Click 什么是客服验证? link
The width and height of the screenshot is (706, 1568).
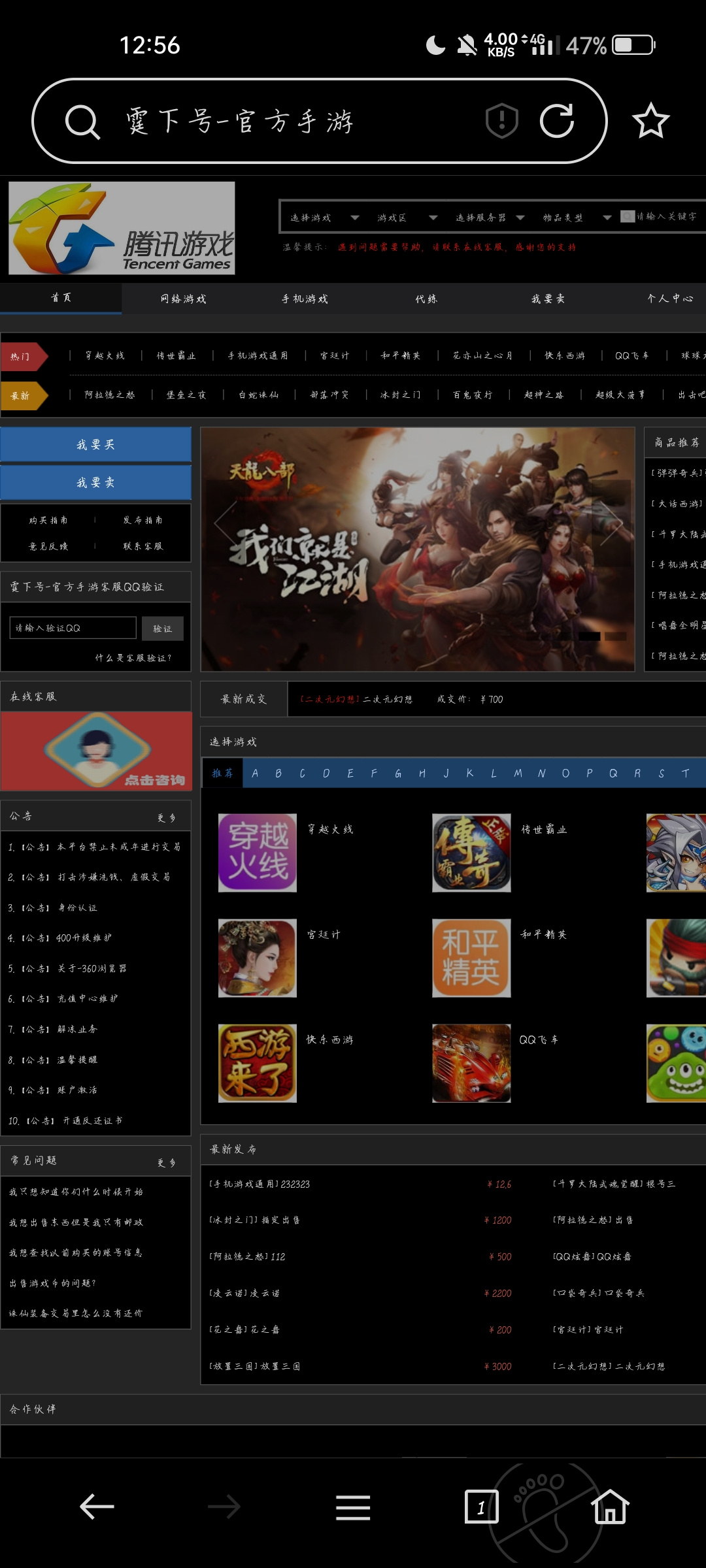tap(133, 658)
